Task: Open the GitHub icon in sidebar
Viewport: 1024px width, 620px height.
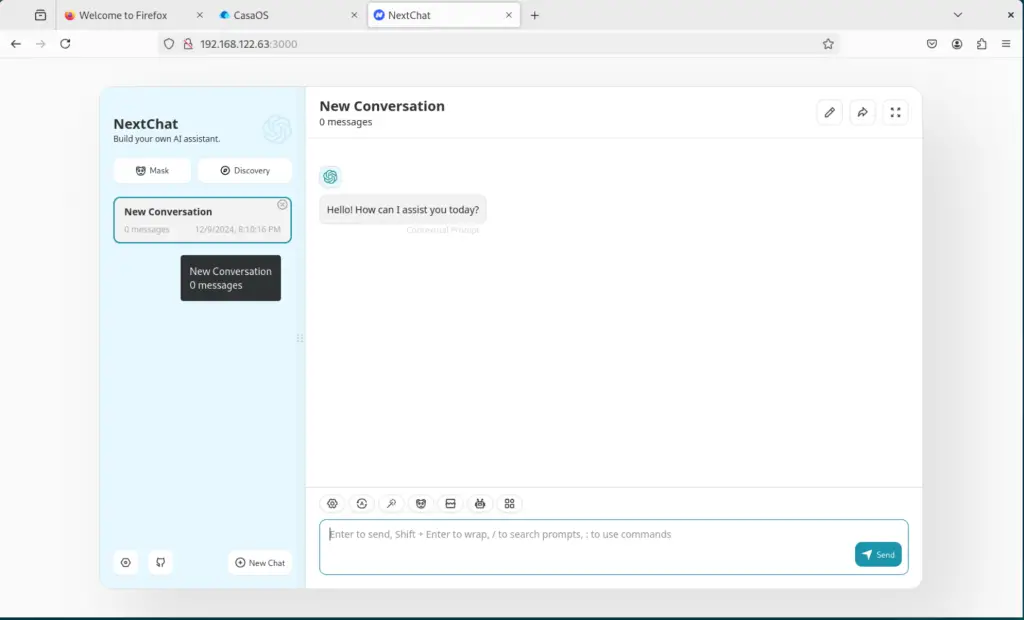Action: click(x=160, y=563)
